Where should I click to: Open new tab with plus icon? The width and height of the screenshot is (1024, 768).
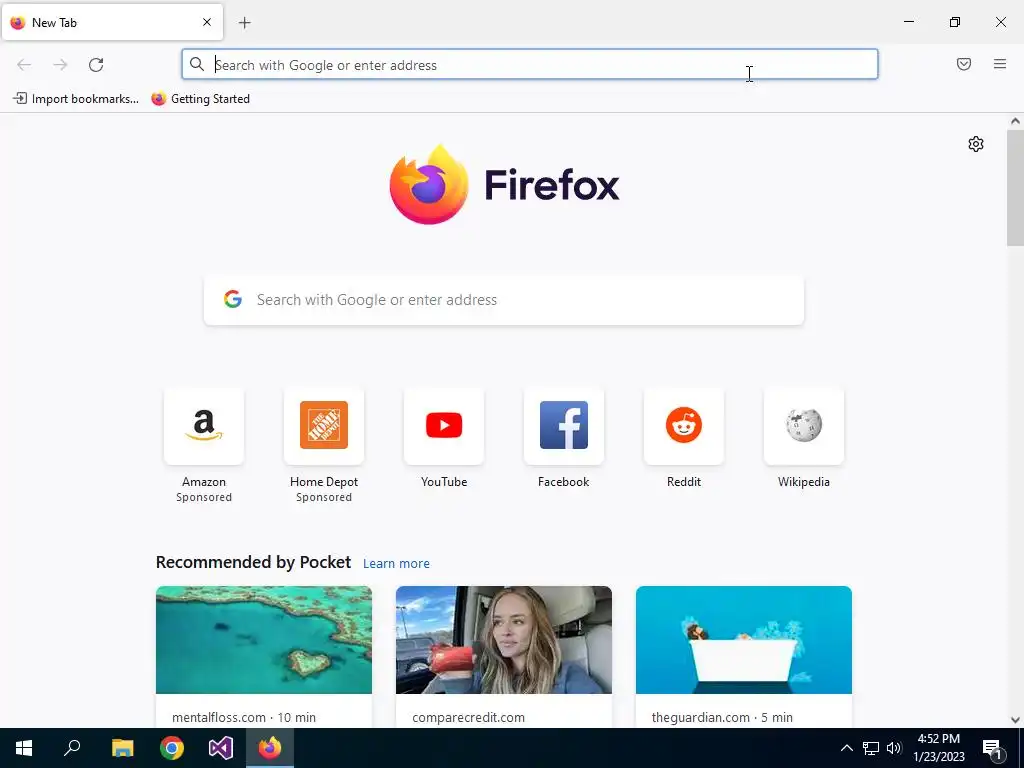tap(245, 23)
